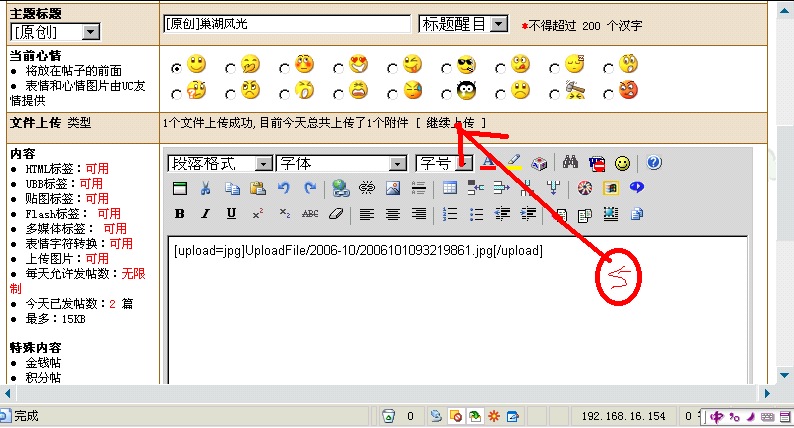Click the Underline formatting icon
Viewport: 794px width, 428px height.
pos(231,213)
